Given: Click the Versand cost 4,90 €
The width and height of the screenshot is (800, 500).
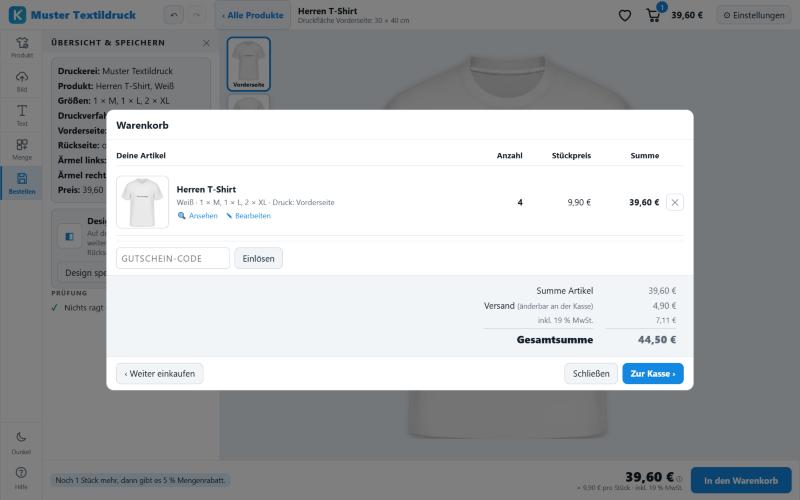Looking at the screenshot, I should (x=664, y=306).
